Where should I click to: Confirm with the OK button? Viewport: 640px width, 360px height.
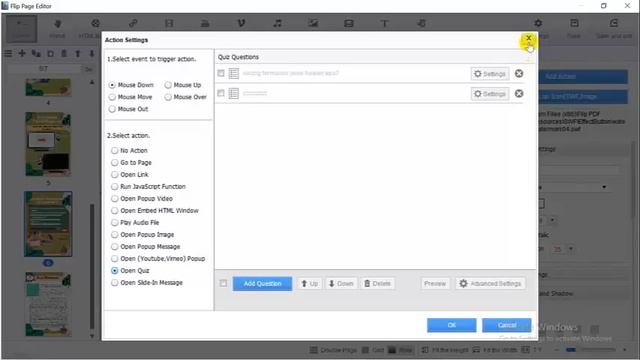(x=451, y=325)
